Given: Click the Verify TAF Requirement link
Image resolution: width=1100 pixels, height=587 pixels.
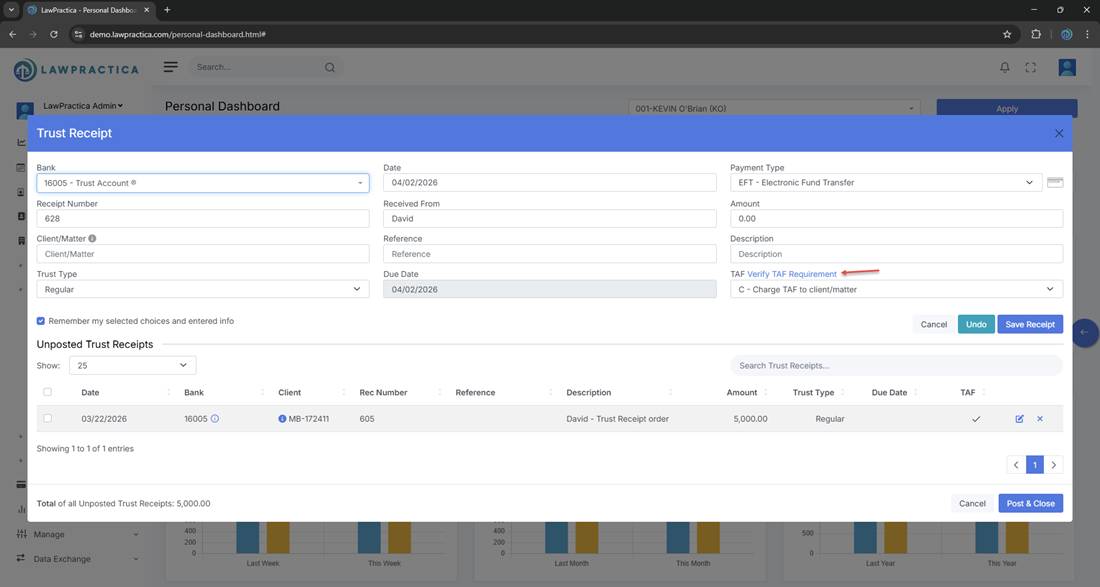Looking at the screenshot, I should [791, 274].
